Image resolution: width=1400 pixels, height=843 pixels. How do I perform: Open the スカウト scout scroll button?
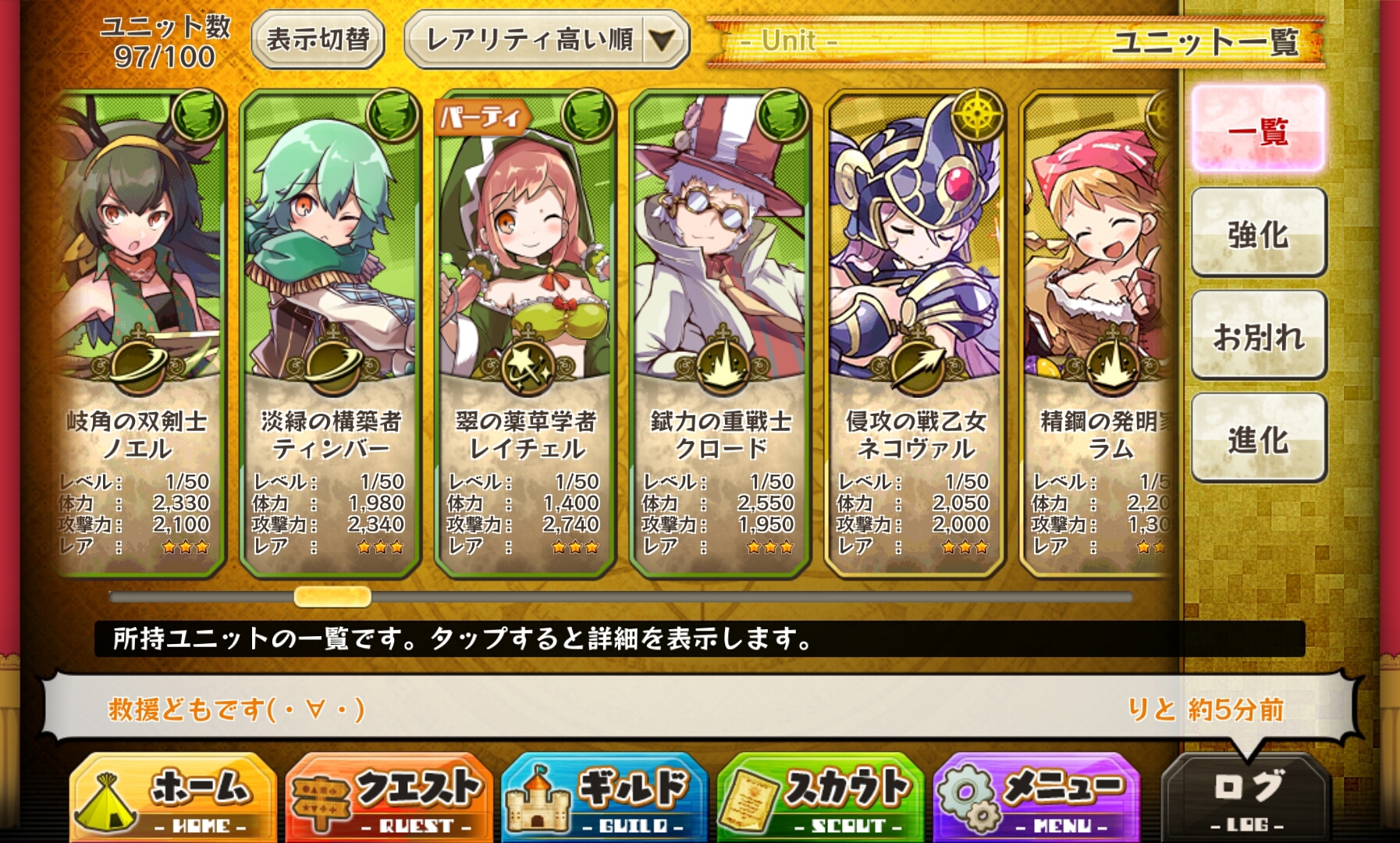(x=820, y=798)
